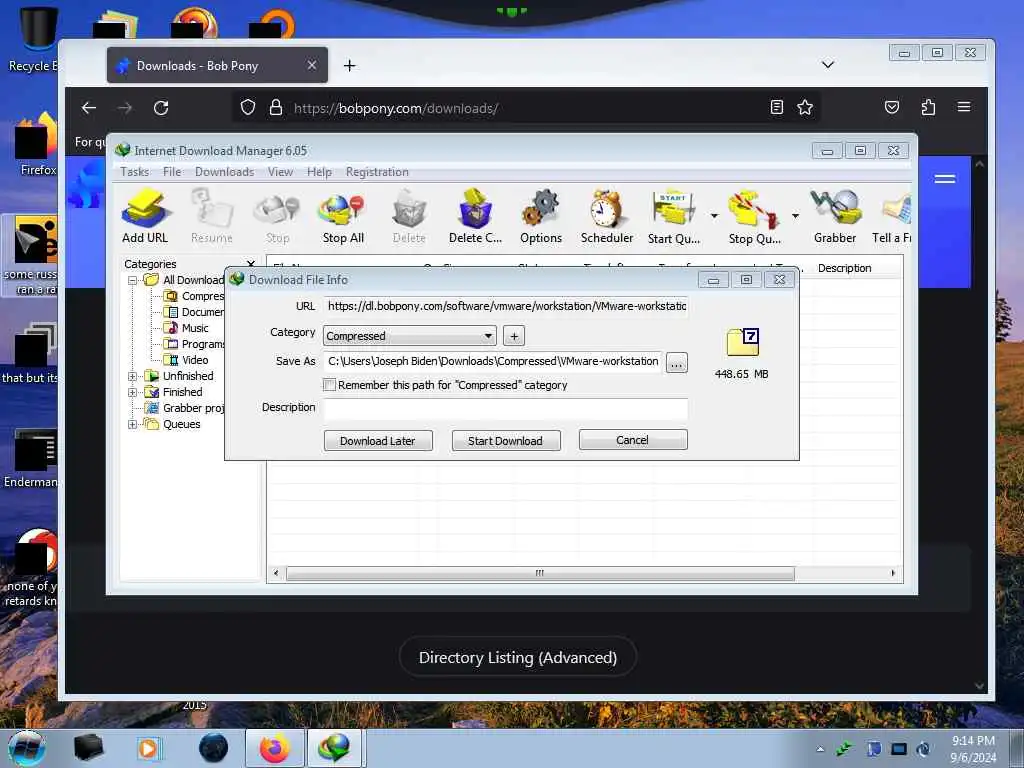Image resolution: width=1024 pixels, height=768 pixels.
Task: Click the tracking protection shield icon
Action: 248,107
